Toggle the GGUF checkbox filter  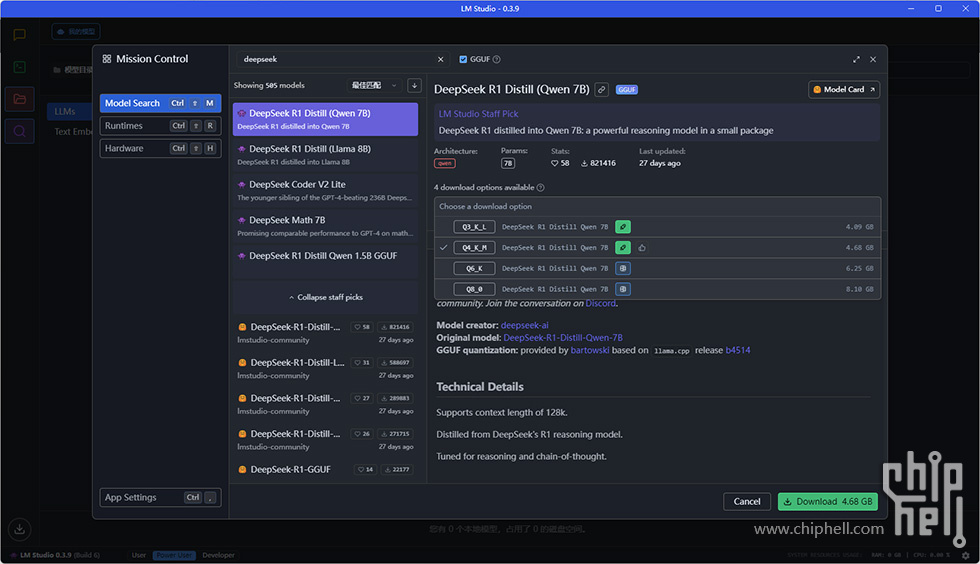(463, 59)
